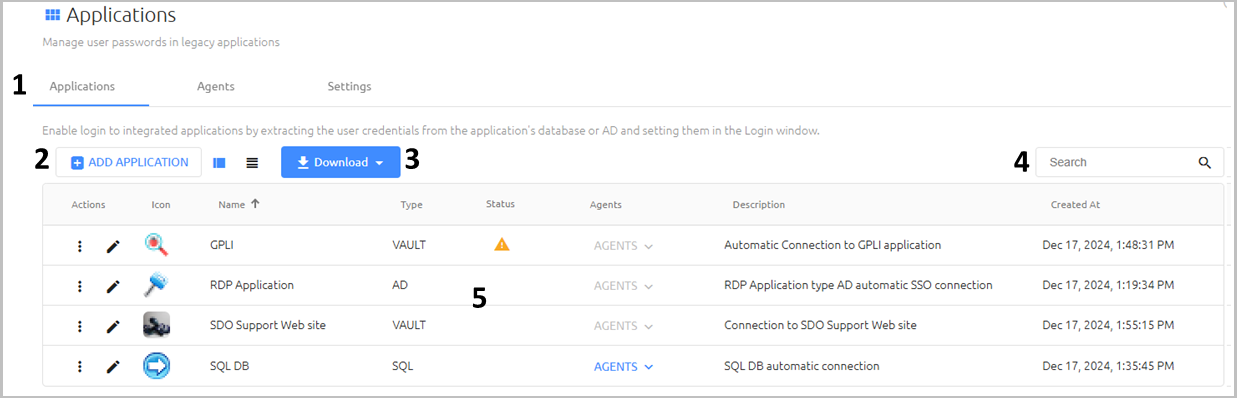Sort by Name column header

pyautogui.click(x=231, y=205)
